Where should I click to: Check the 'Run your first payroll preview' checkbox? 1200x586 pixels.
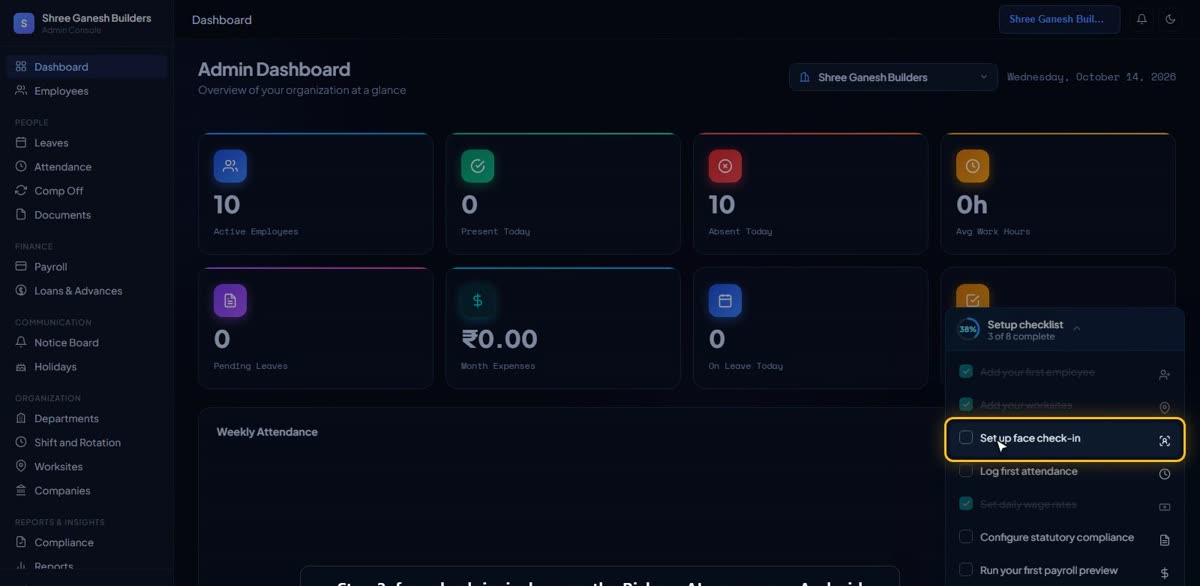click(x=966, y=569)
